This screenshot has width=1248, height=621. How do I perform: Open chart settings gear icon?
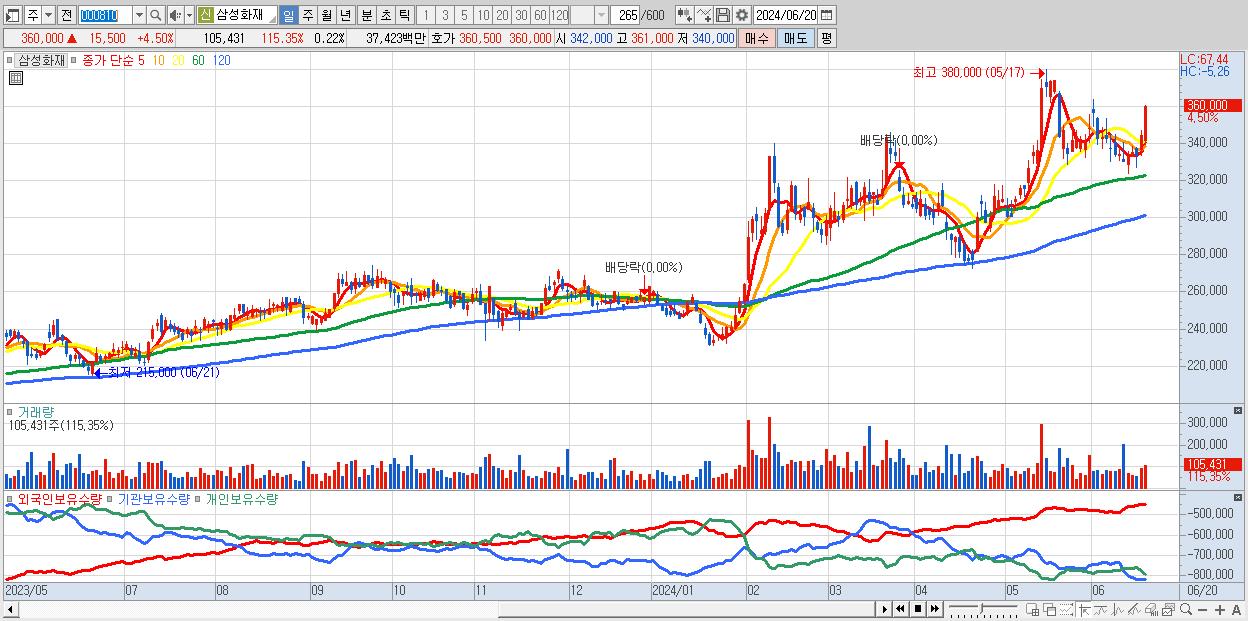tap(742, 15)
